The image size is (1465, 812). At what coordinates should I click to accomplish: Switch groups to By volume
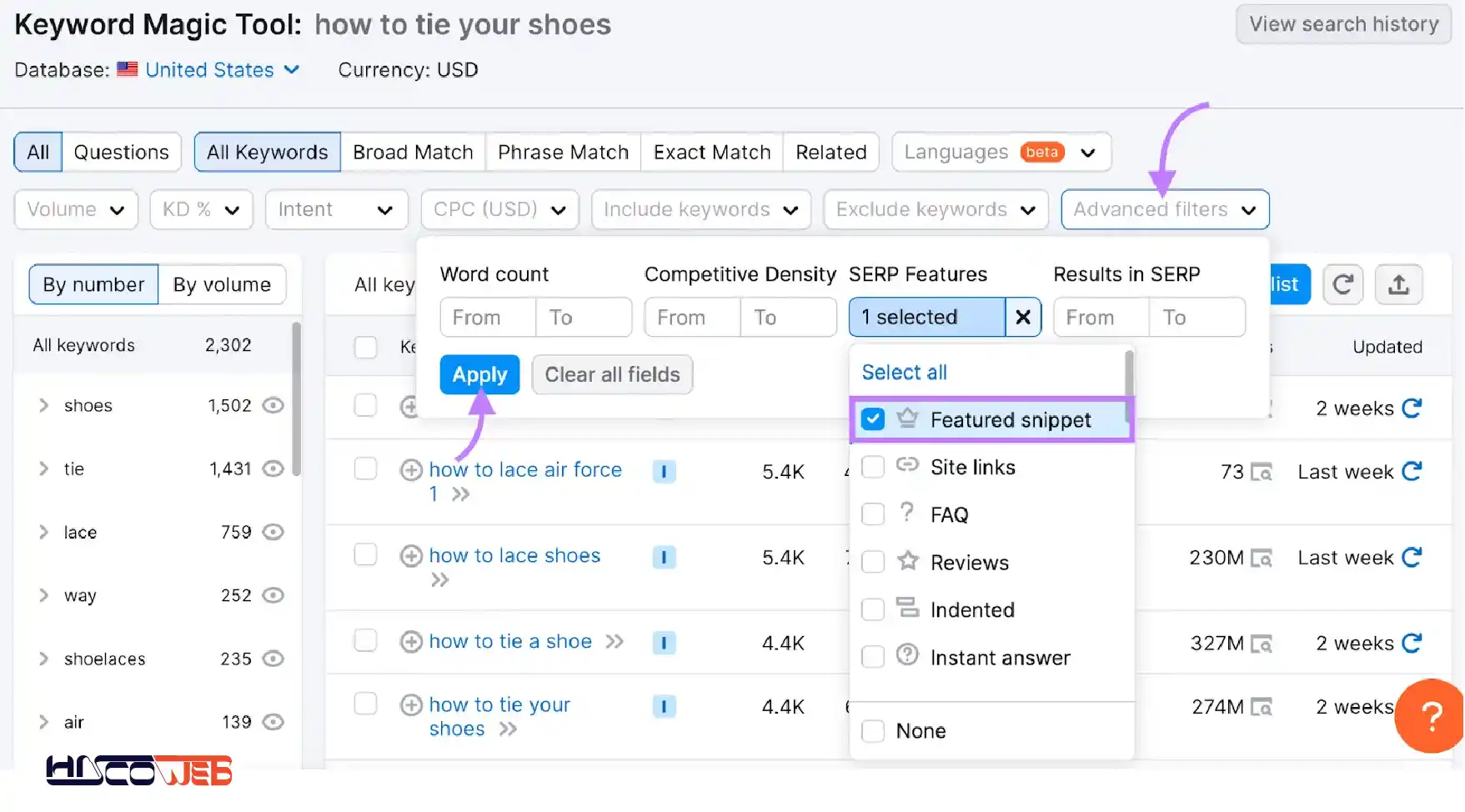click(x=222, y=285)
